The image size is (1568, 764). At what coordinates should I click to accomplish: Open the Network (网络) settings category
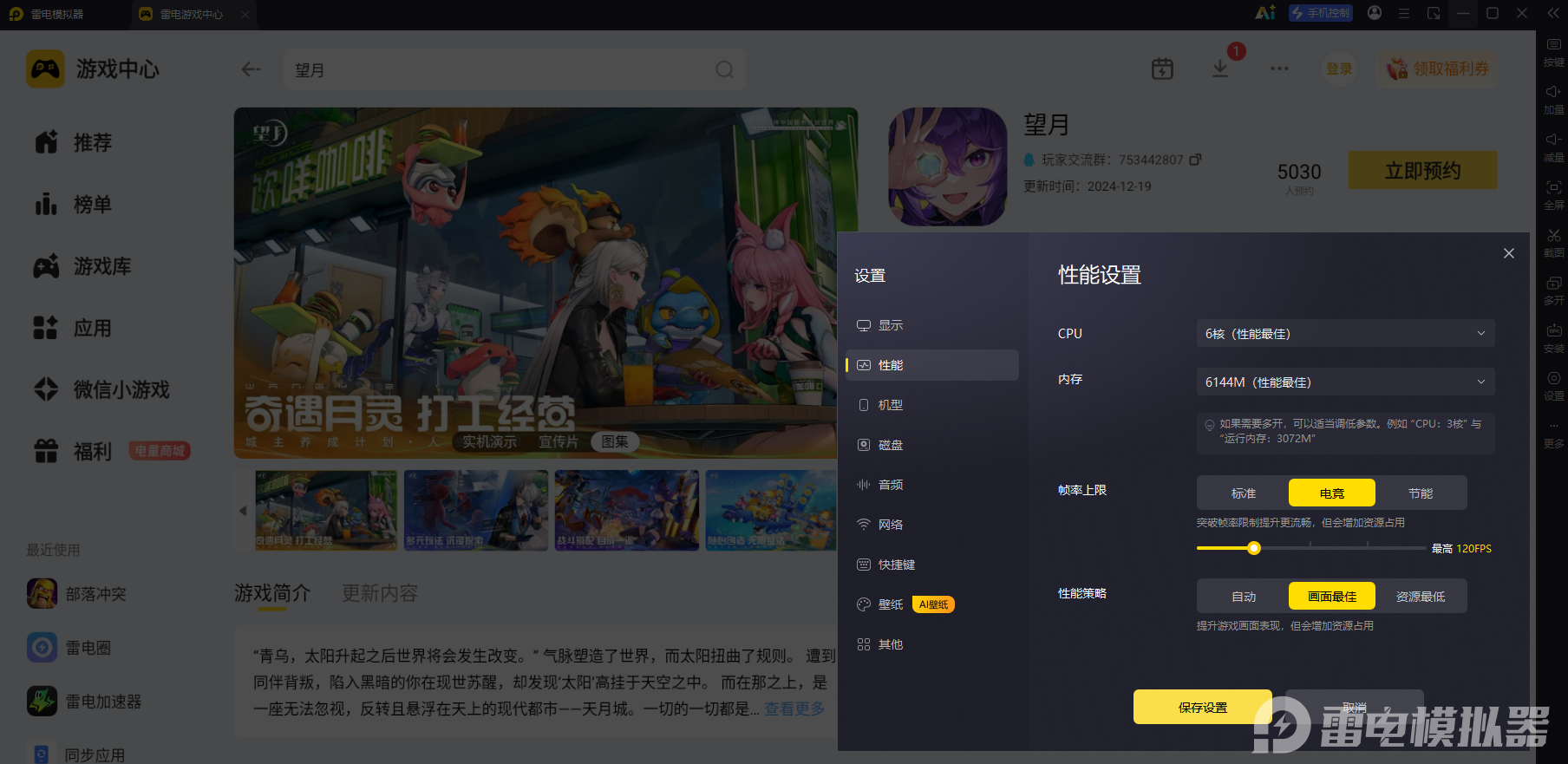pyautogui.click(x=932, y=525)
